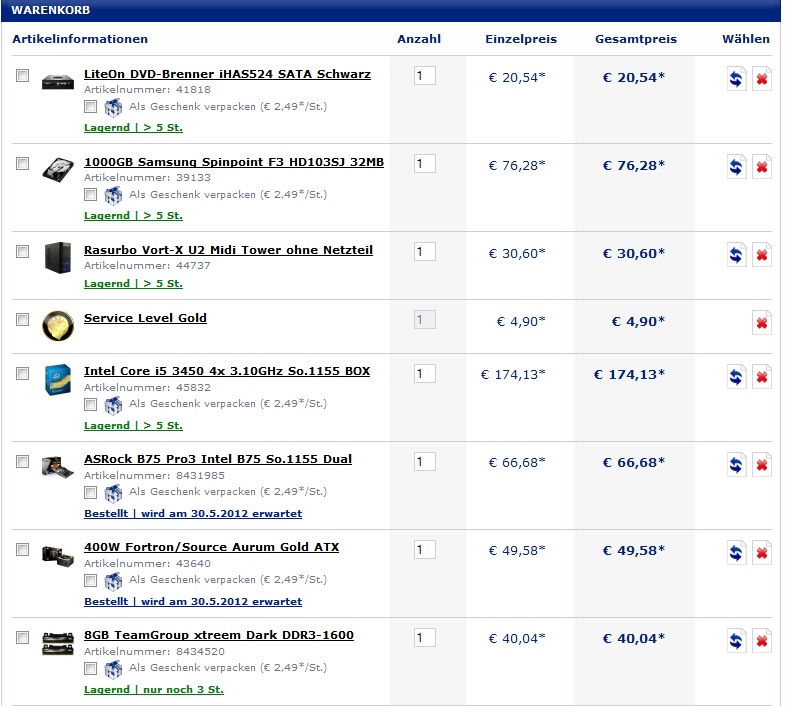Click the TeamGroup RAM thumbnail
The image size is (786, 706).
pyautogui.click(x=58, y=644)
